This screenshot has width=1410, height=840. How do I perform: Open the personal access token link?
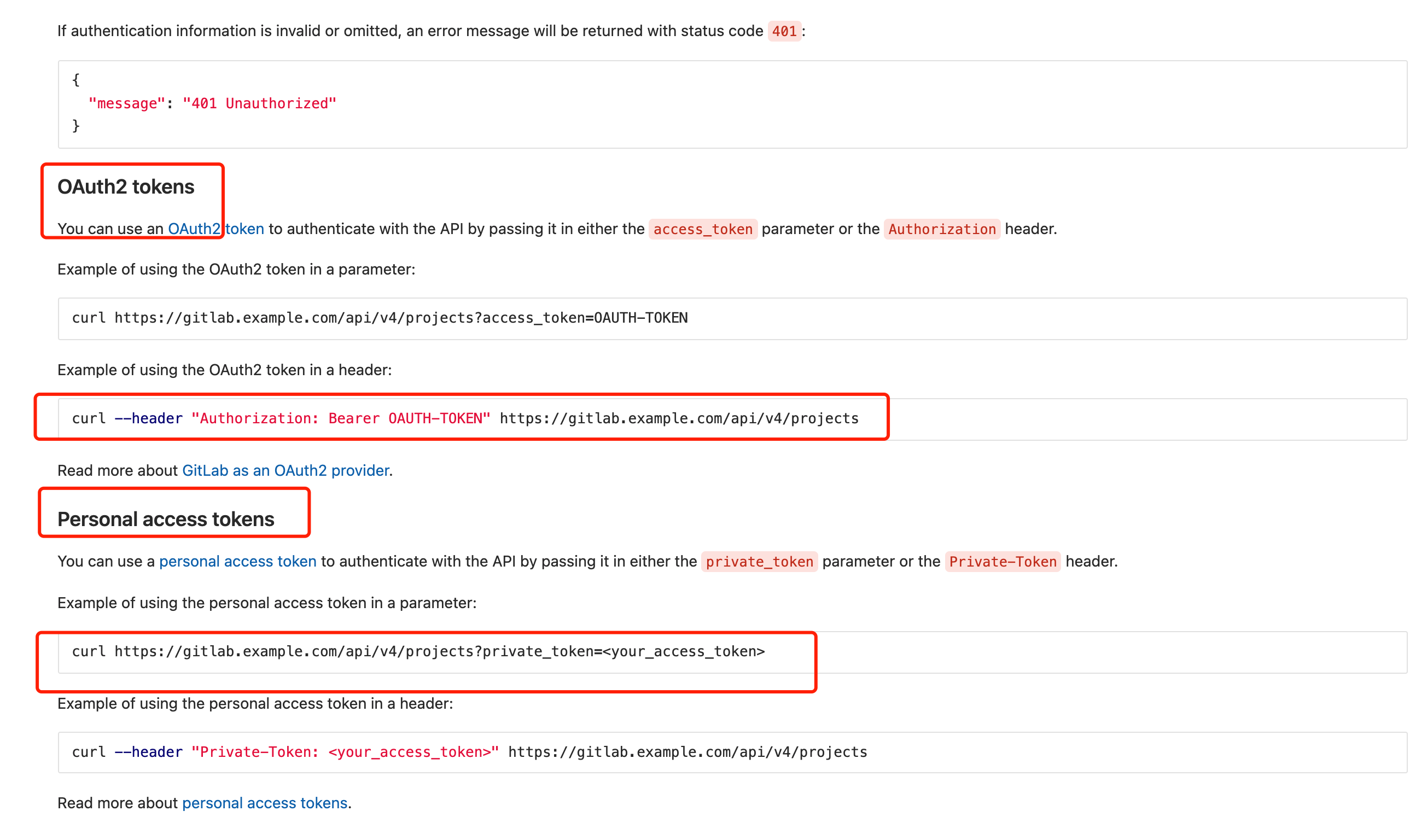[x=238, y=561]
